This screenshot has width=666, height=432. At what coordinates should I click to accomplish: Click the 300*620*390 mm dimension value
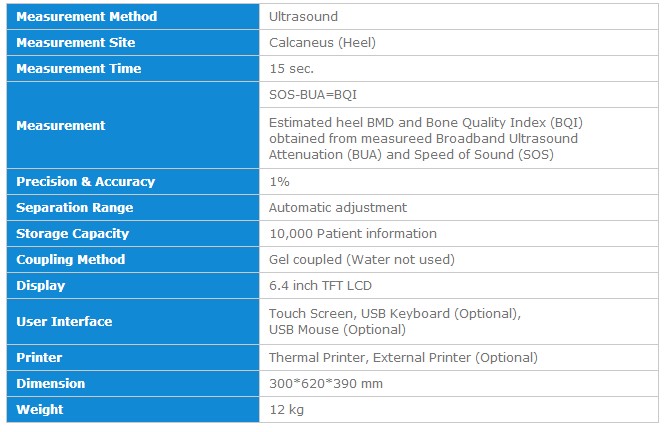point(327,384)
